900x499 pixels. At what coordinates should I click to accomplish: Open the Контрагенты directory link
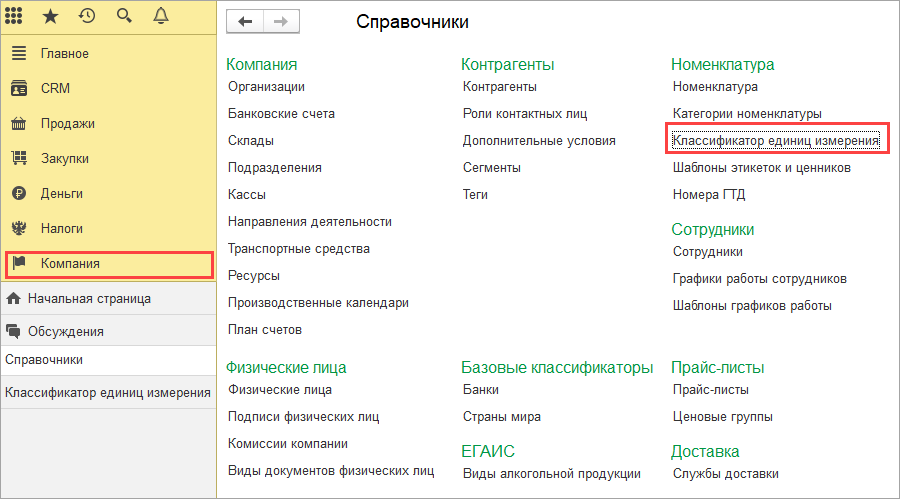(499, 87)
